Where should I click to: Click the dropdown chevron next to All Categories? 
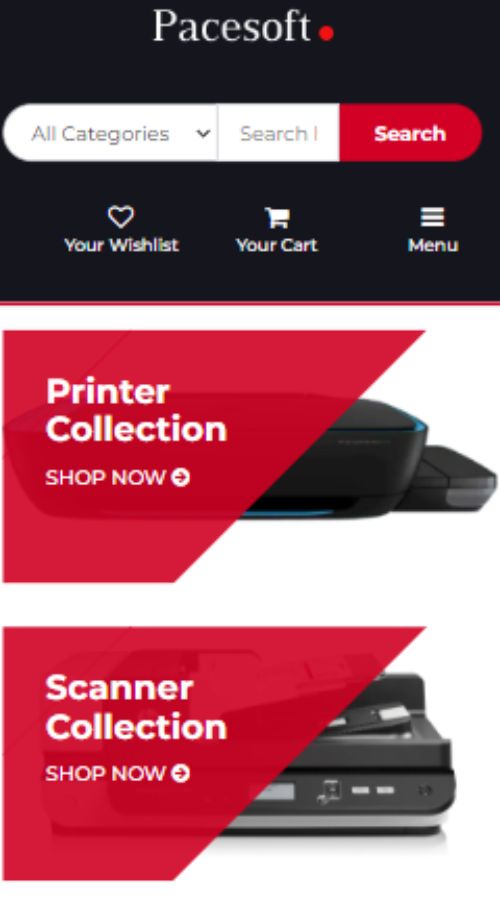pyautogui.click(x=203, y=134)
